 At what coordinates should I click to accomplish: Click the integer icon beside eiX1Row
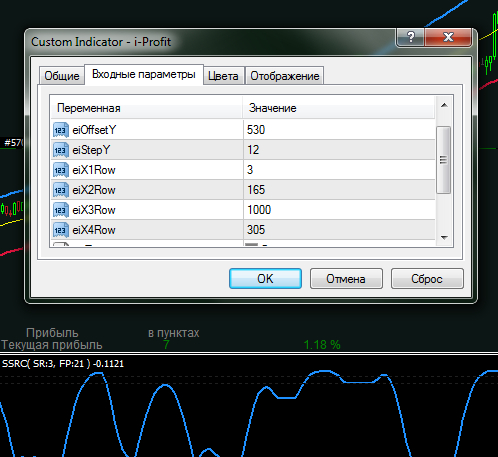point(61,170)
